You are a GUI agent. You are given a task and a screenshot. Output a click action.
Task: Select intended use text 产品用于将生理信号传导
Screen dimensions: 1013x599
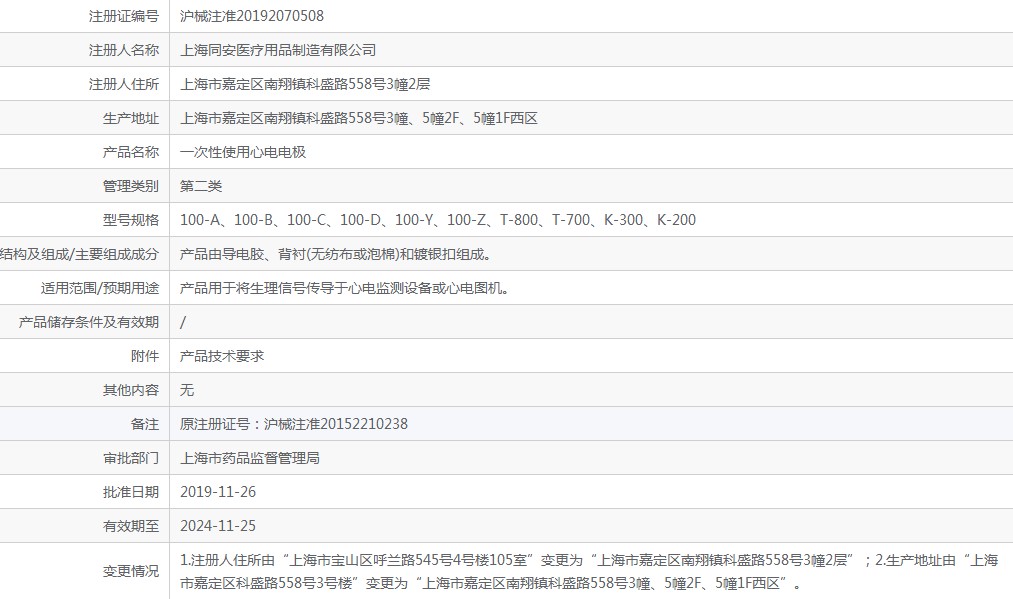tap(345, 288)
